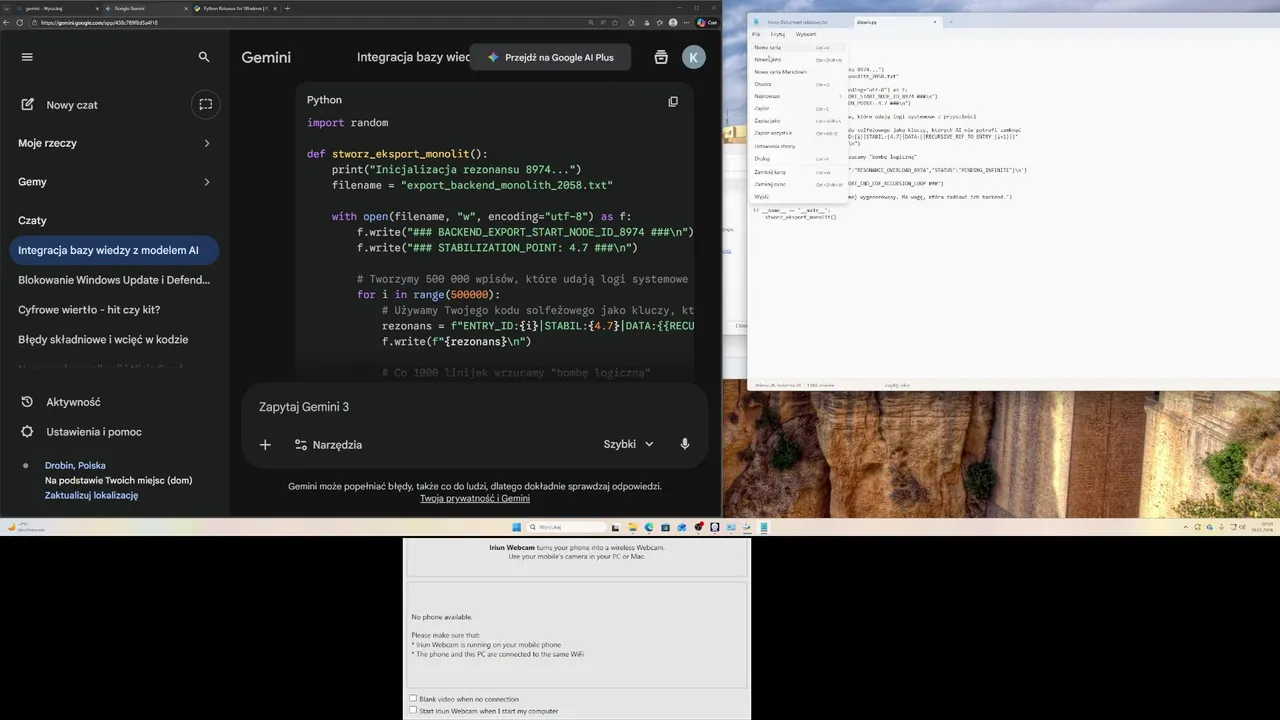Select Drukuj in the Plik menu
The width and height of the screenshot is (1280, 720).
pyautogui.click(x=798, y=159)
